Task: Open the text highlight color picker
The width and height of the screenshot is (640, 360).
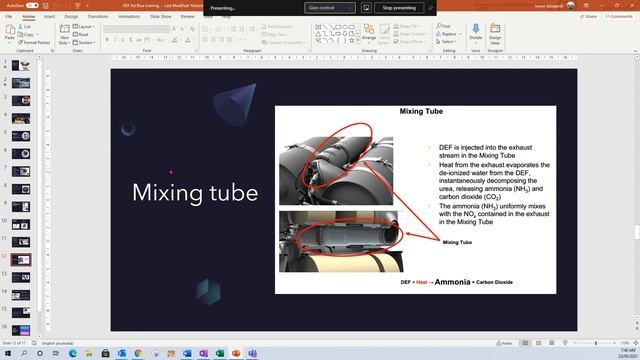Action: coord(175,40)
